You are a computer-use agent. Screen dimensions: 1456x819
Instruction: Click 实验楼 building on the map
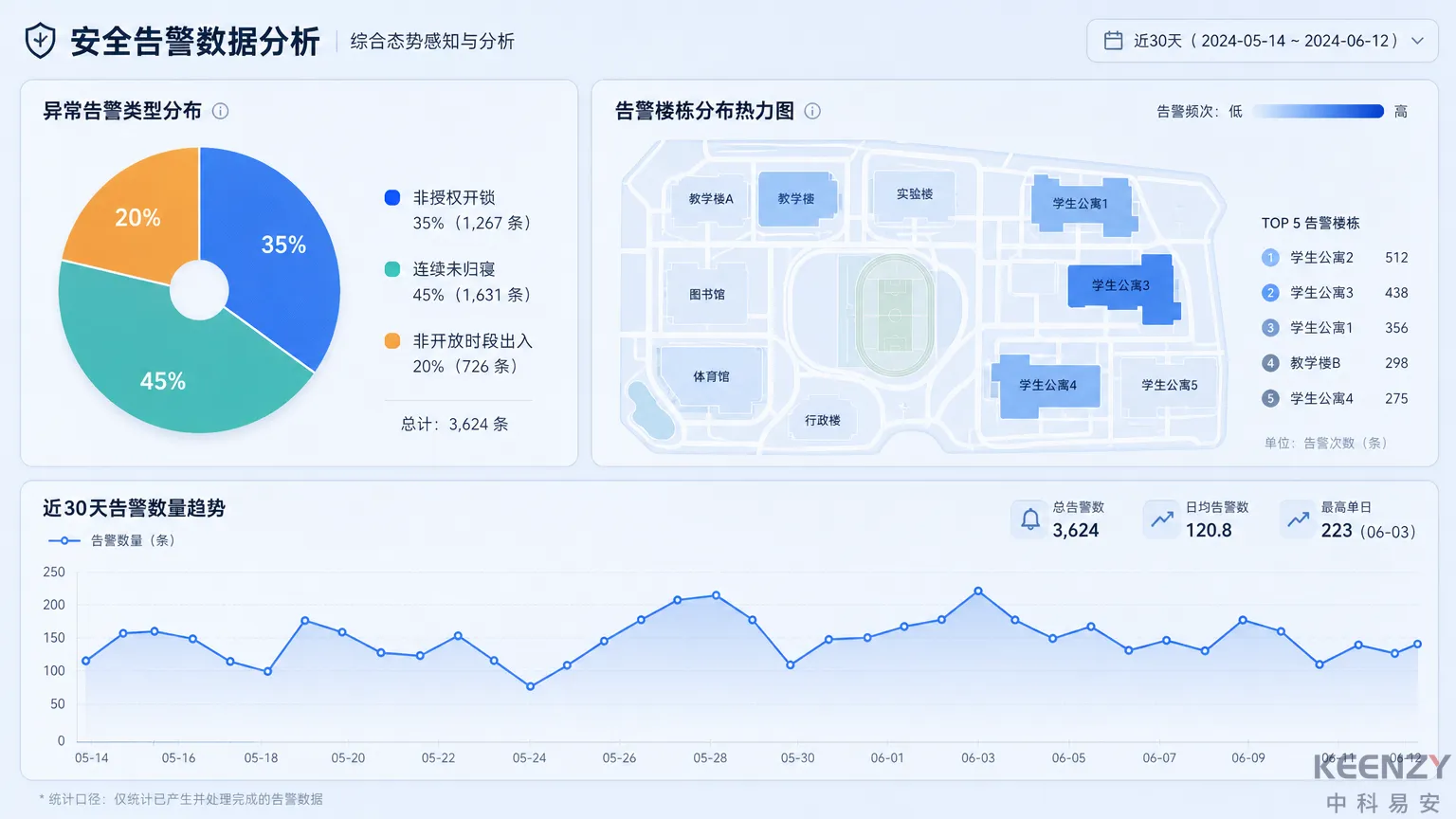[915, 194]
